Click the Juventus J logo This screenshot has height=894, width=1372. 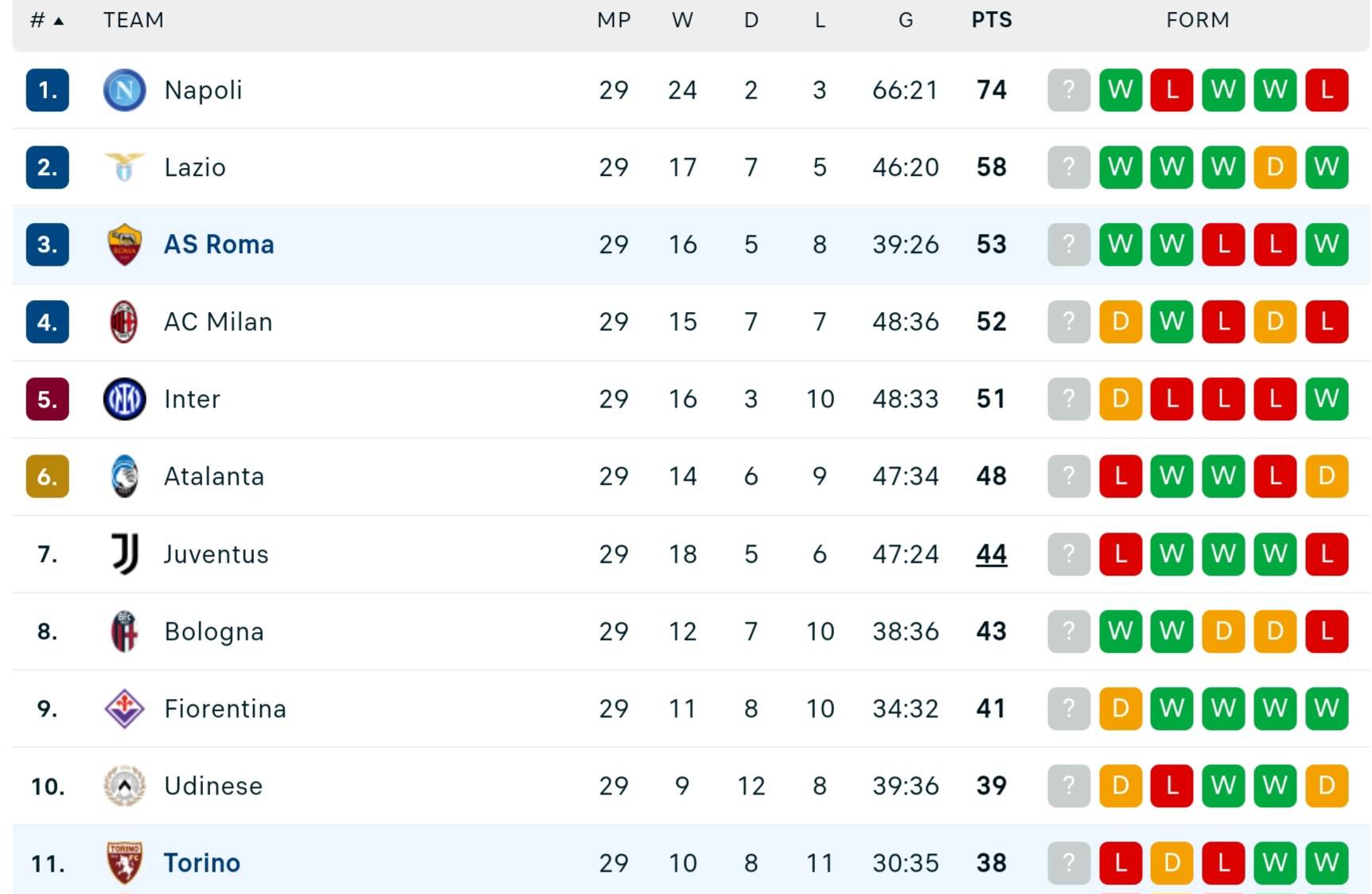click(x=125, y=554)
